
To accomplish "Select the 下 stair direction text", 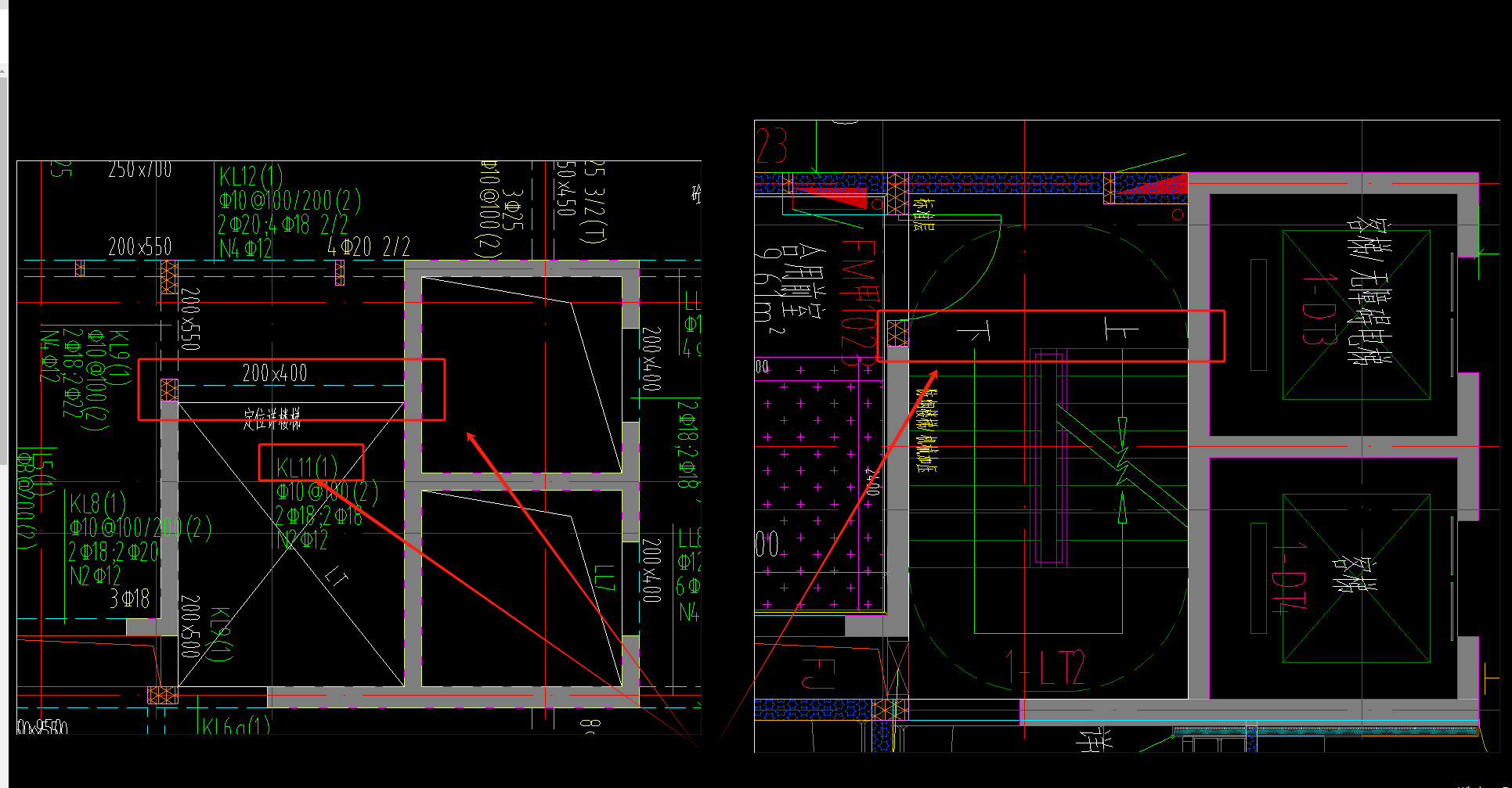I will [x=974, y=332].
